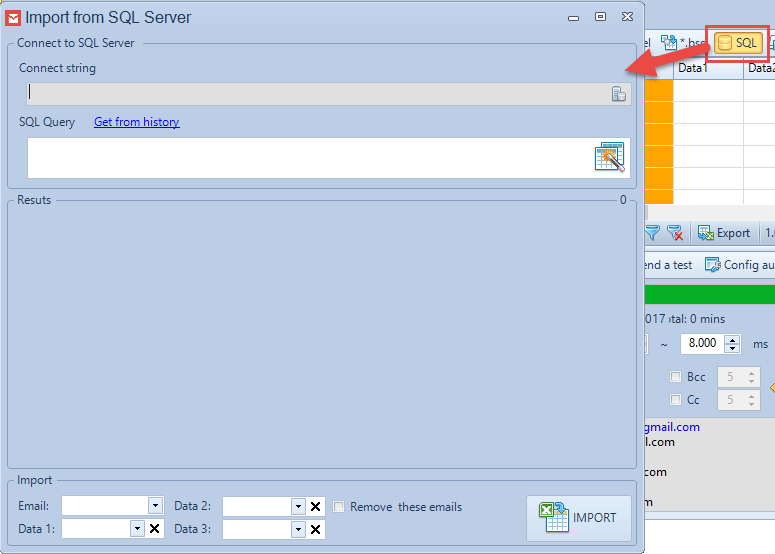Screen dimensions: 775x554
Task: Focus the Connect string input field
Action: tap(329, 93)
